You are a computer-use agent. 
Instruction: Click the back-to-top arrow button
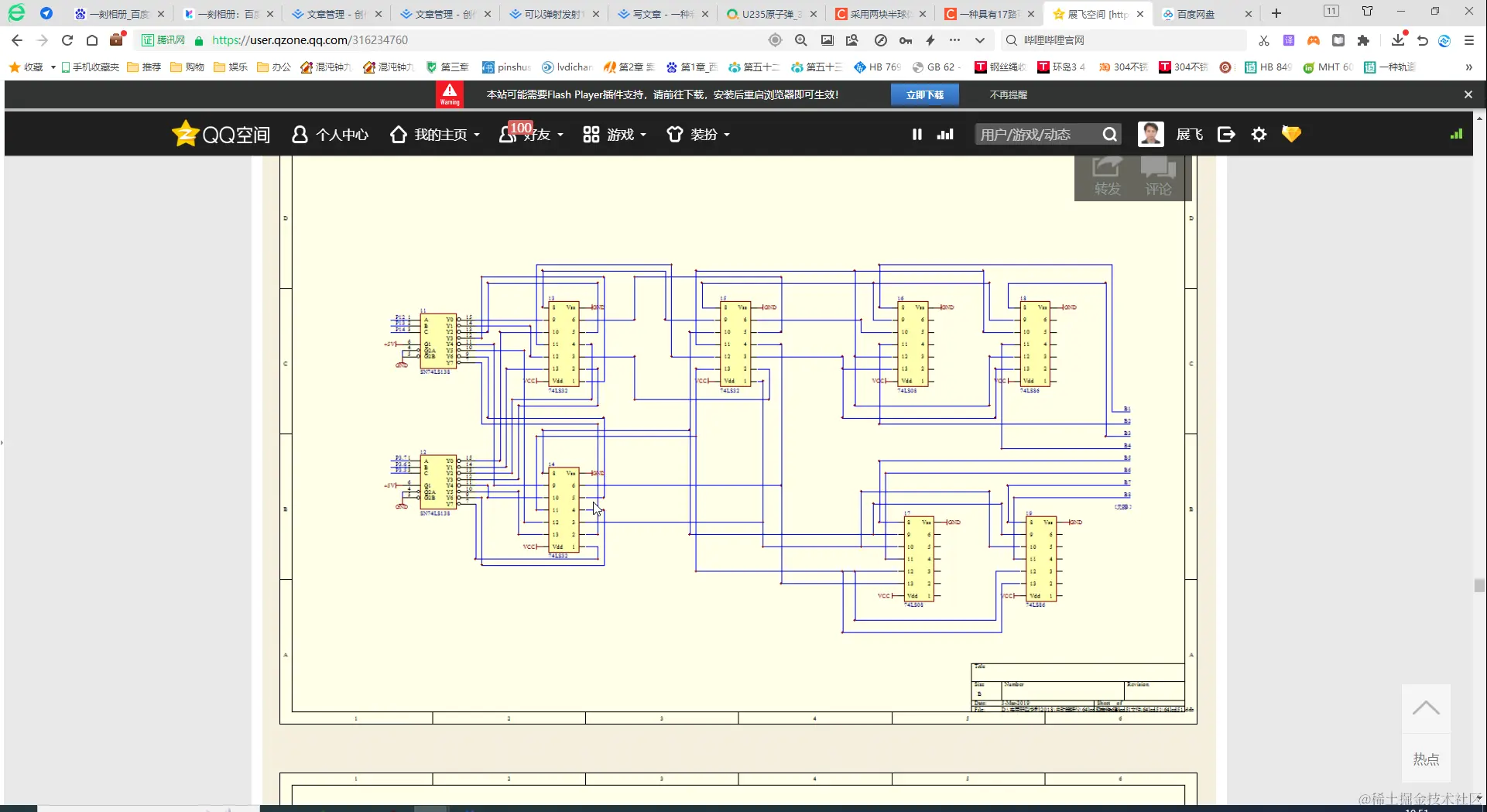(1426, 708)
